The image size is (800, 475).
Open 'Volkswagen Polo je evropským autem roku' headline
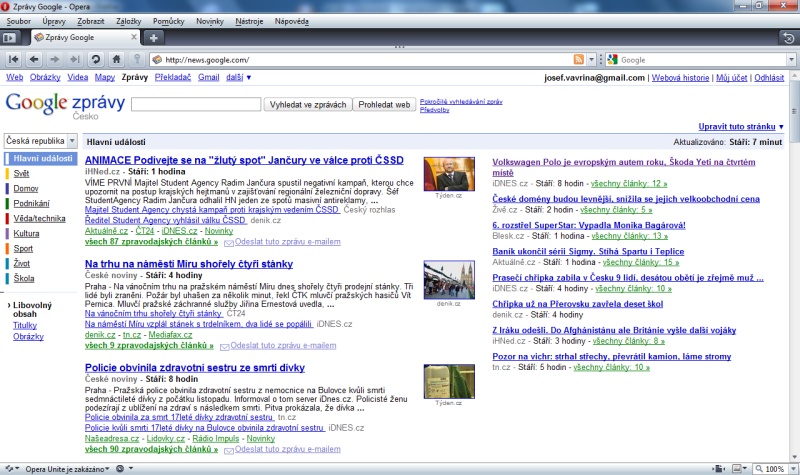[623, 167]
